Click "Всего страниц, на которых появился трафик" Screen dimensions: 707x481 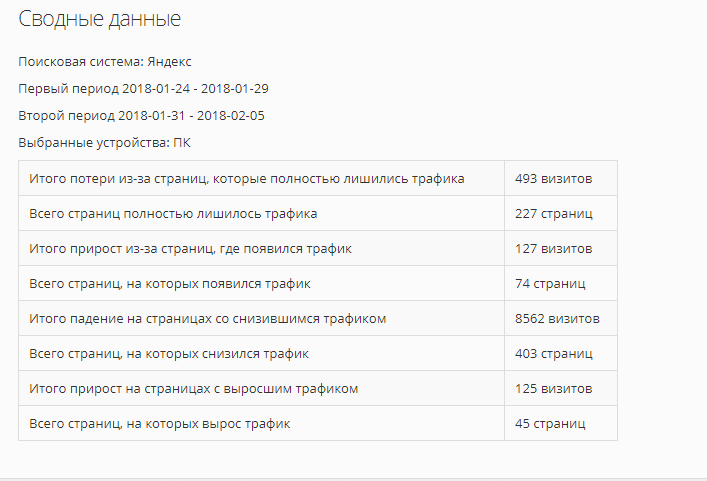[x=170, y=283]
